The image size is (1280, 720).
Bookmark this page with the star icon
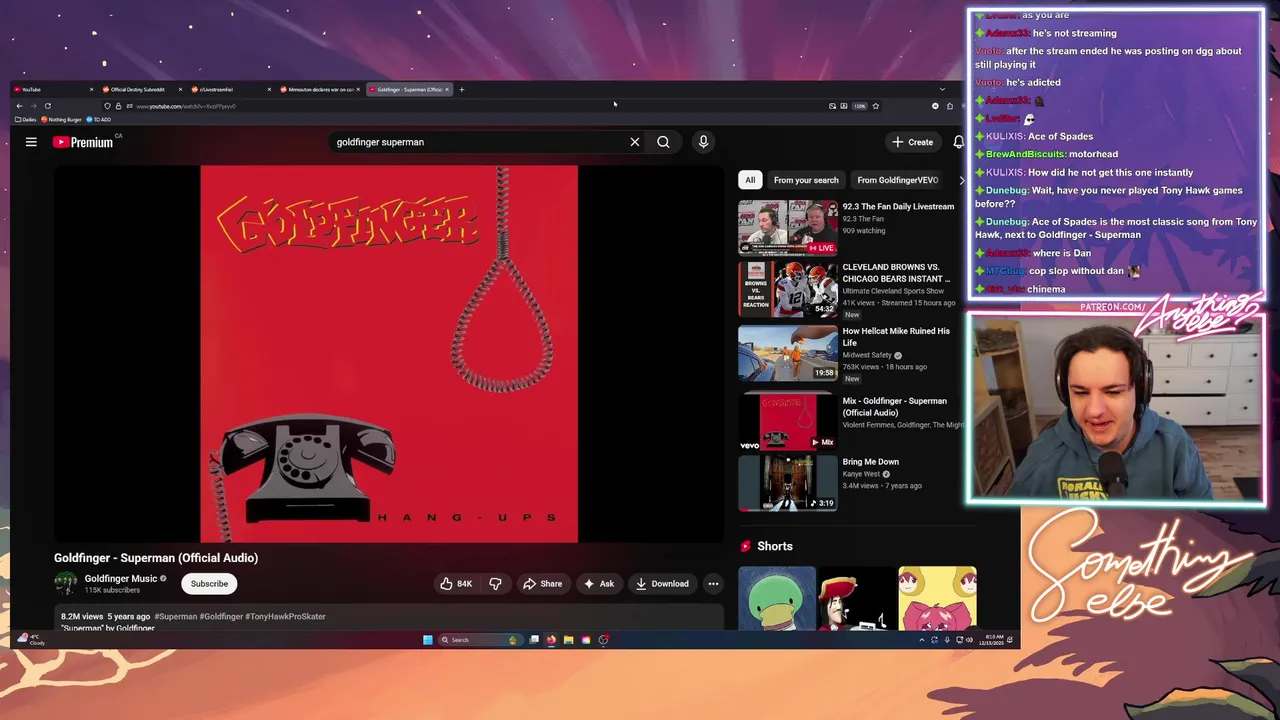875,106
